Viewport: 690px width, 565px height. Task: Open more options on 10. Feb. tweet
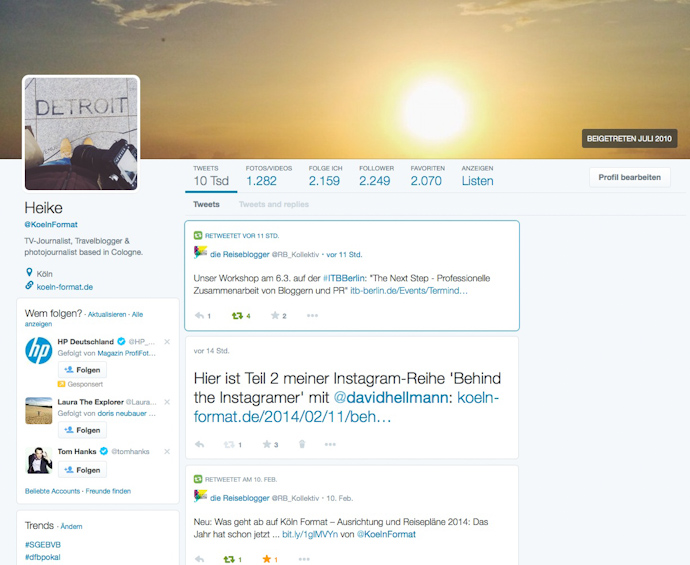click(x=304, y=559)
